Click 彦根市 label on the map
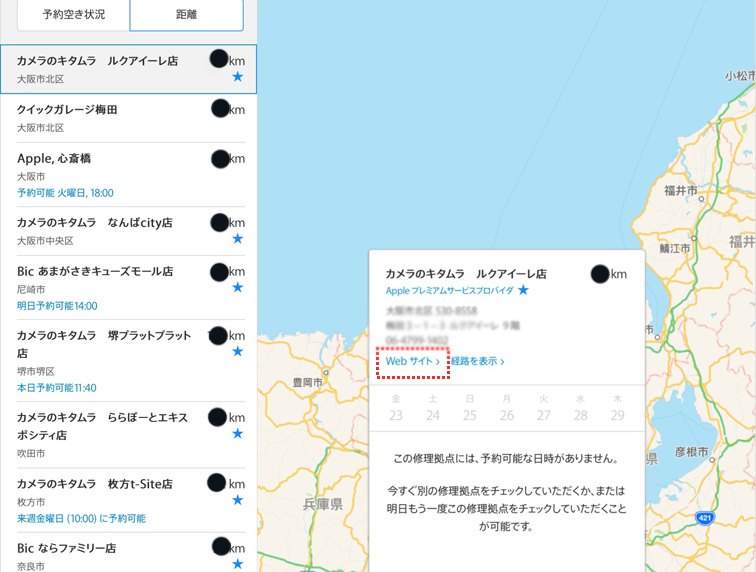 [x=691, y=452]
